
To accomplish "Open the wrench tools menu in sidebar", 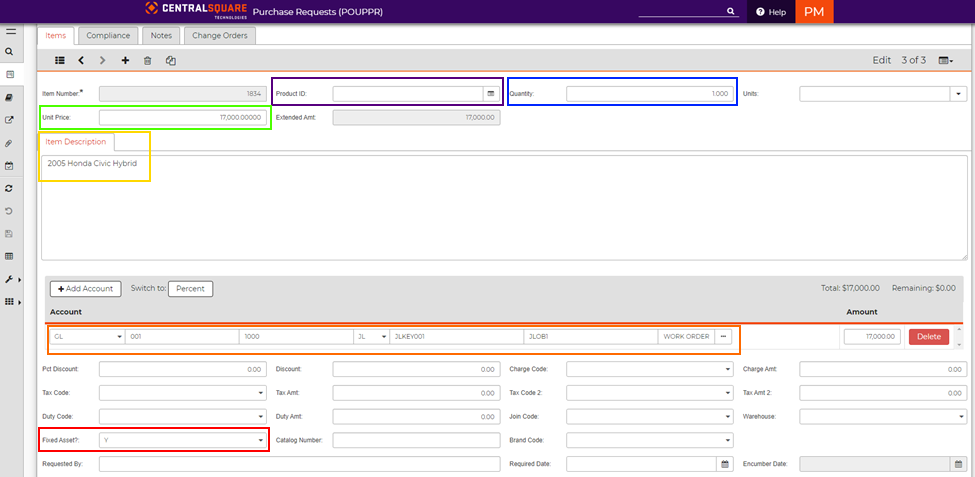I will pos(11,279).
